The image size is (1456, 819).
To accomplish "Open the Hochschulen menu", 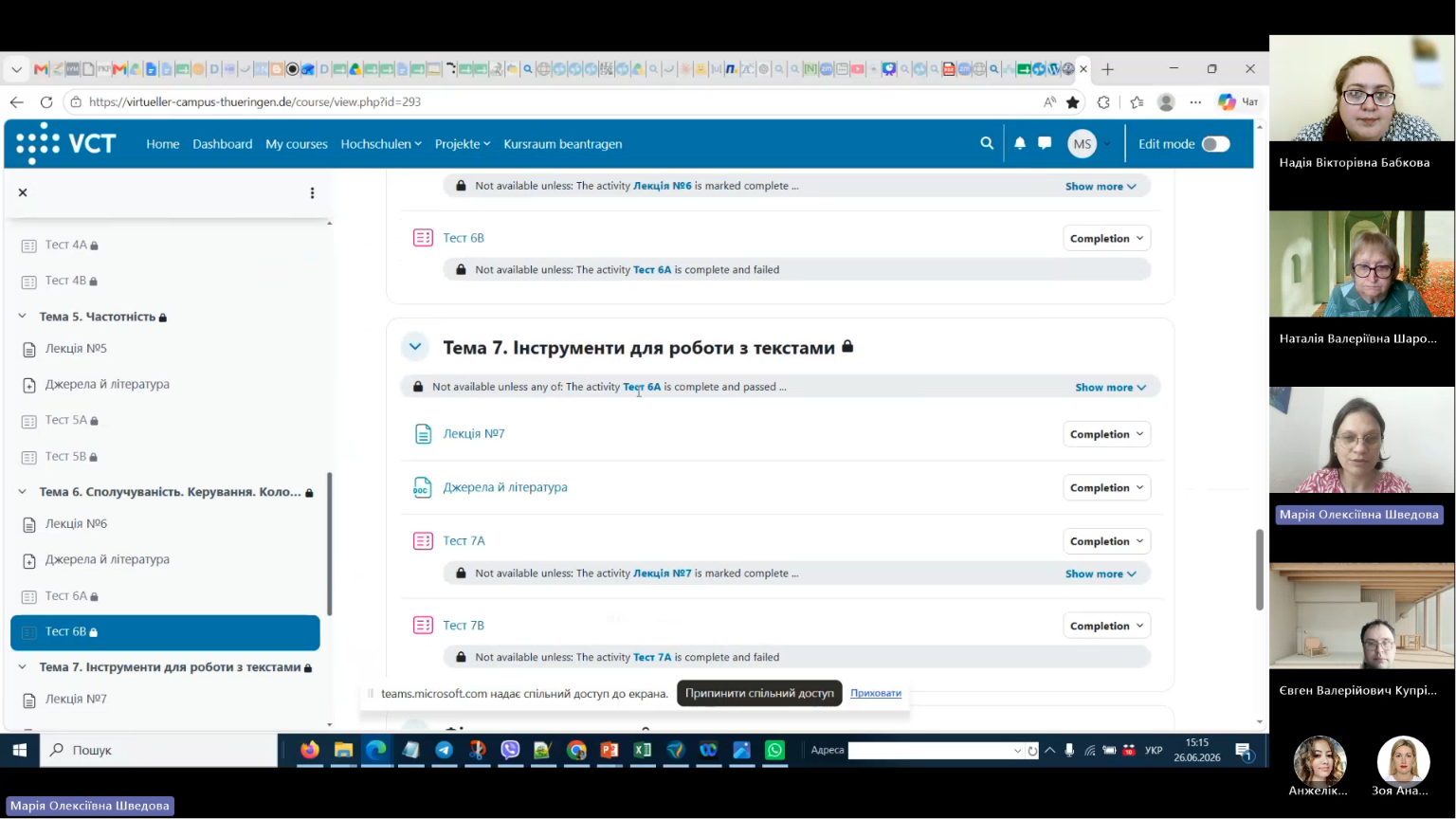I will tap(381, 144).
